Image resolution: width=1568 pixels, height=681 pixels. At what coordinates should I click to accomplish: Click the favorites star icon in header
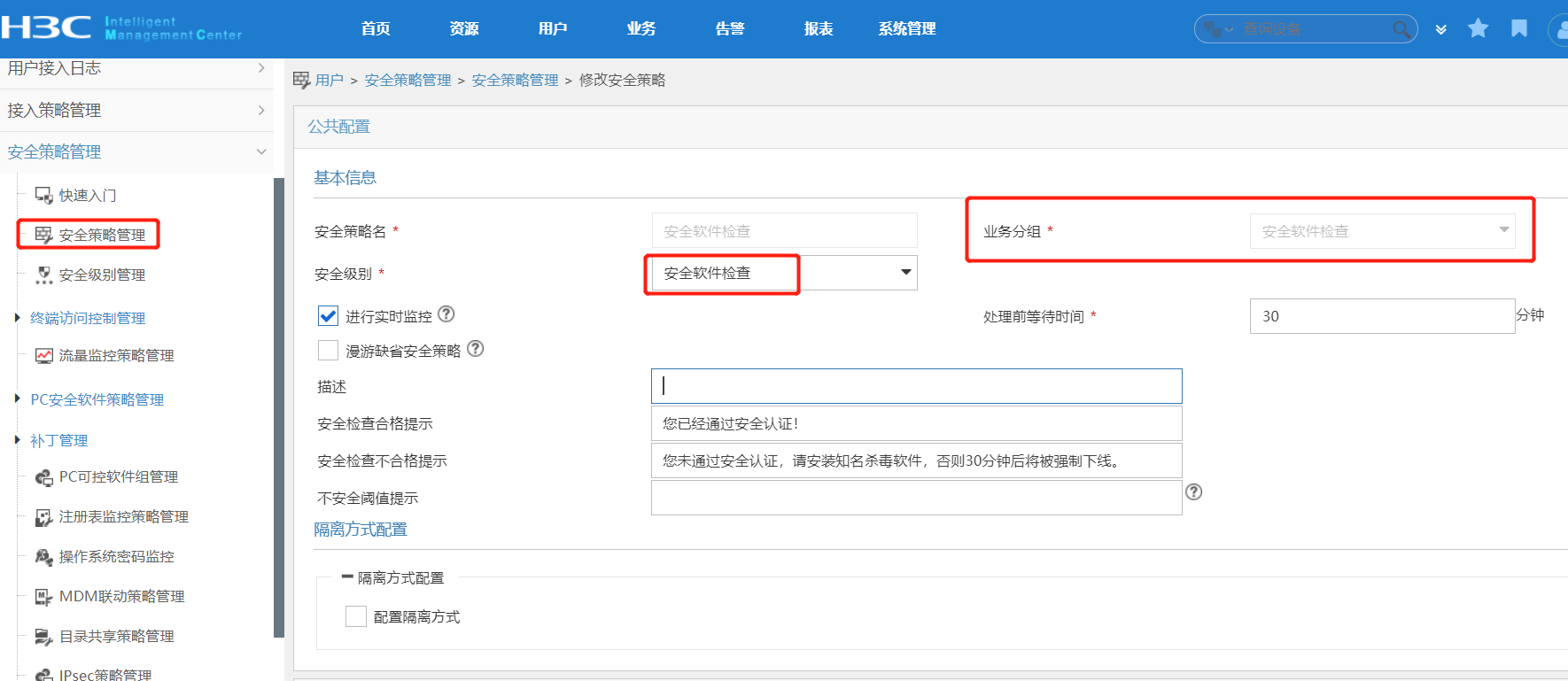coord(1478,28)
